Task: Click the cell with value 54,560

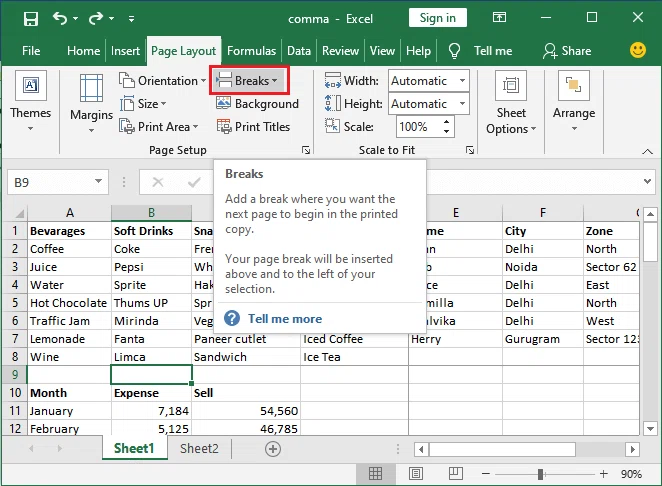Action: point(246,411)
